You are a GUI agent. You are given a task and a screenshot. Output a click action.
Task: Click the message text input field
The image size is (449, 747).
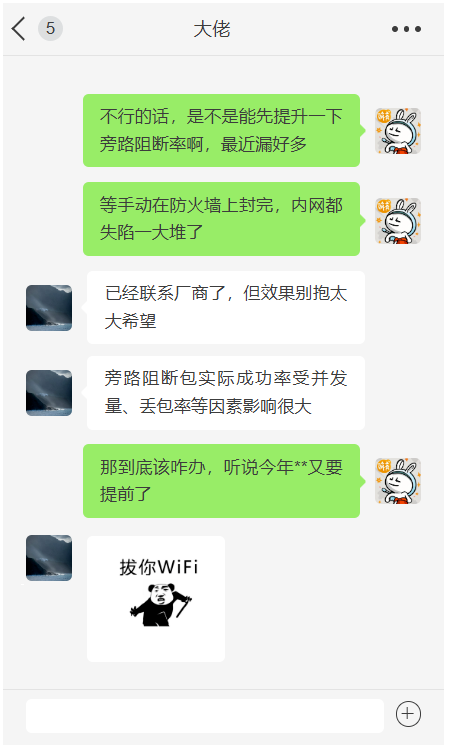[x=205, y=716]
